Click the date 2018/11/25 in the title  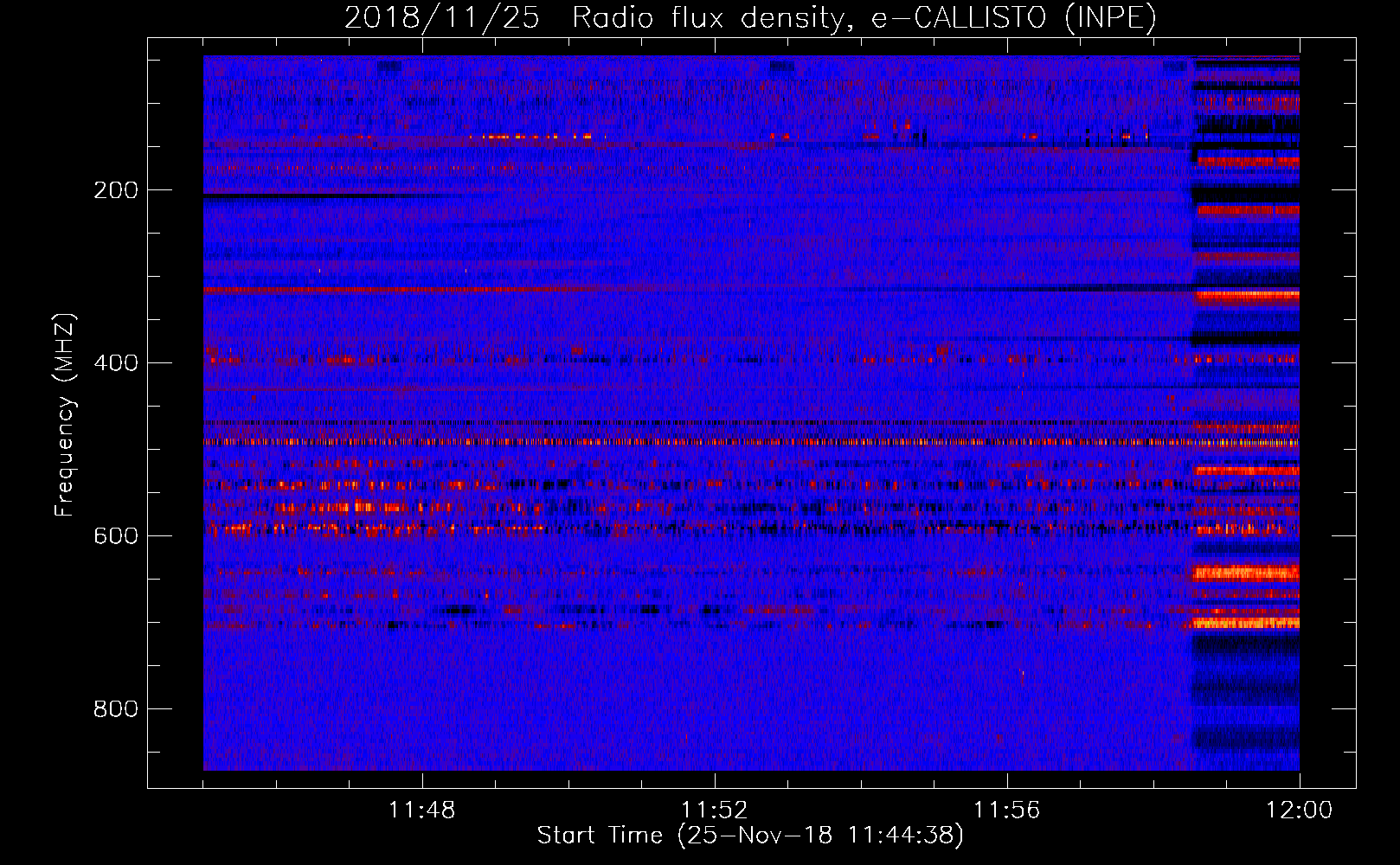[441, 17]
